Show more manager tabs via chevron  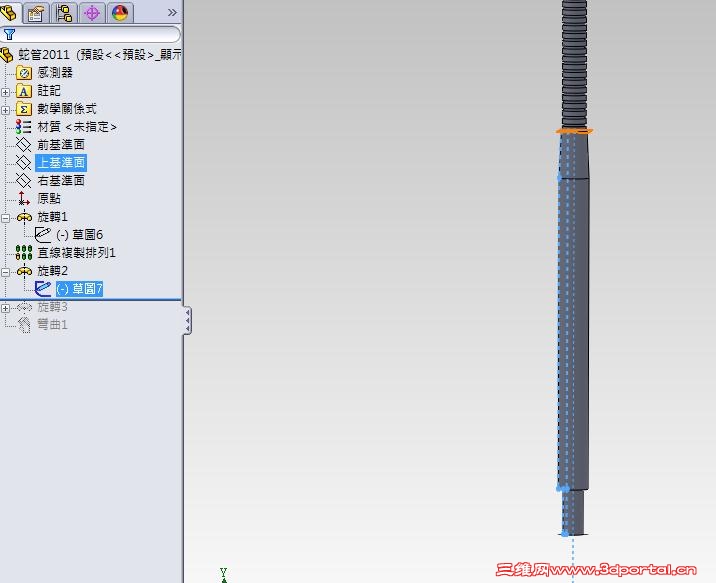pos(172,12)
